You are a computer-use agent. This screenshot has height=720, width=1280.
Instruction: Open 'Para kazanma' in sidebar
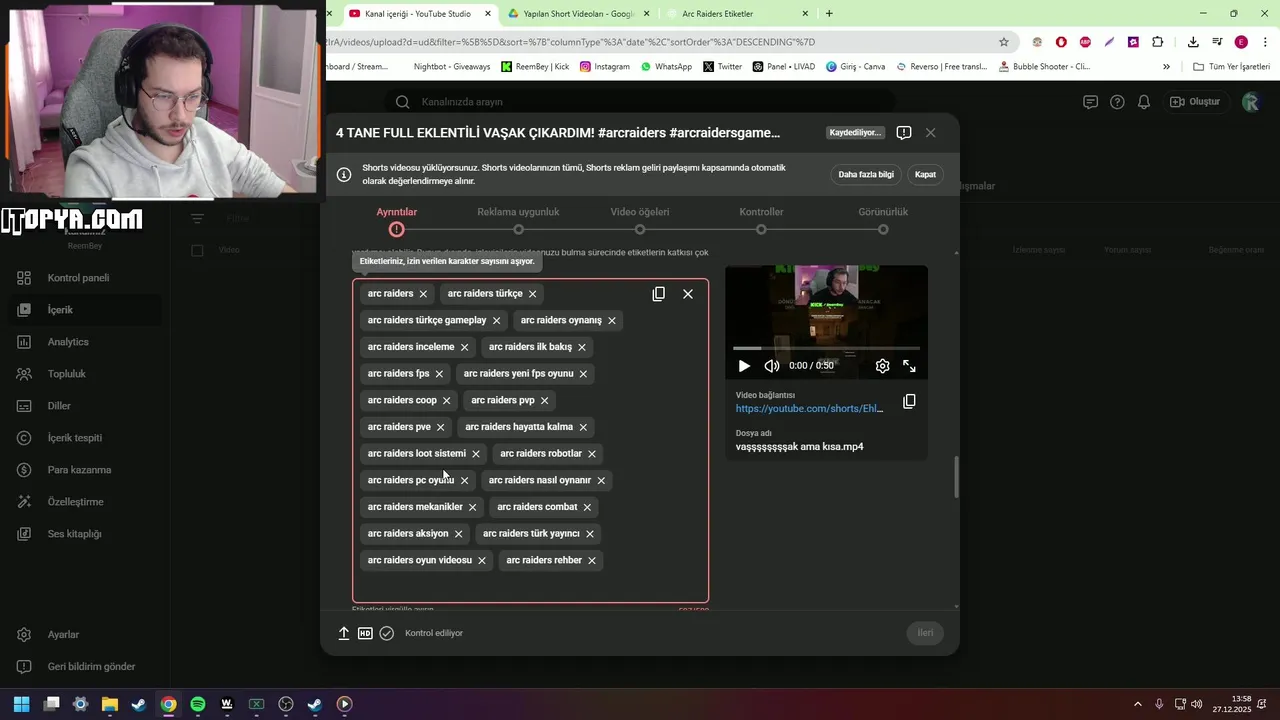(x=84, y=470)
